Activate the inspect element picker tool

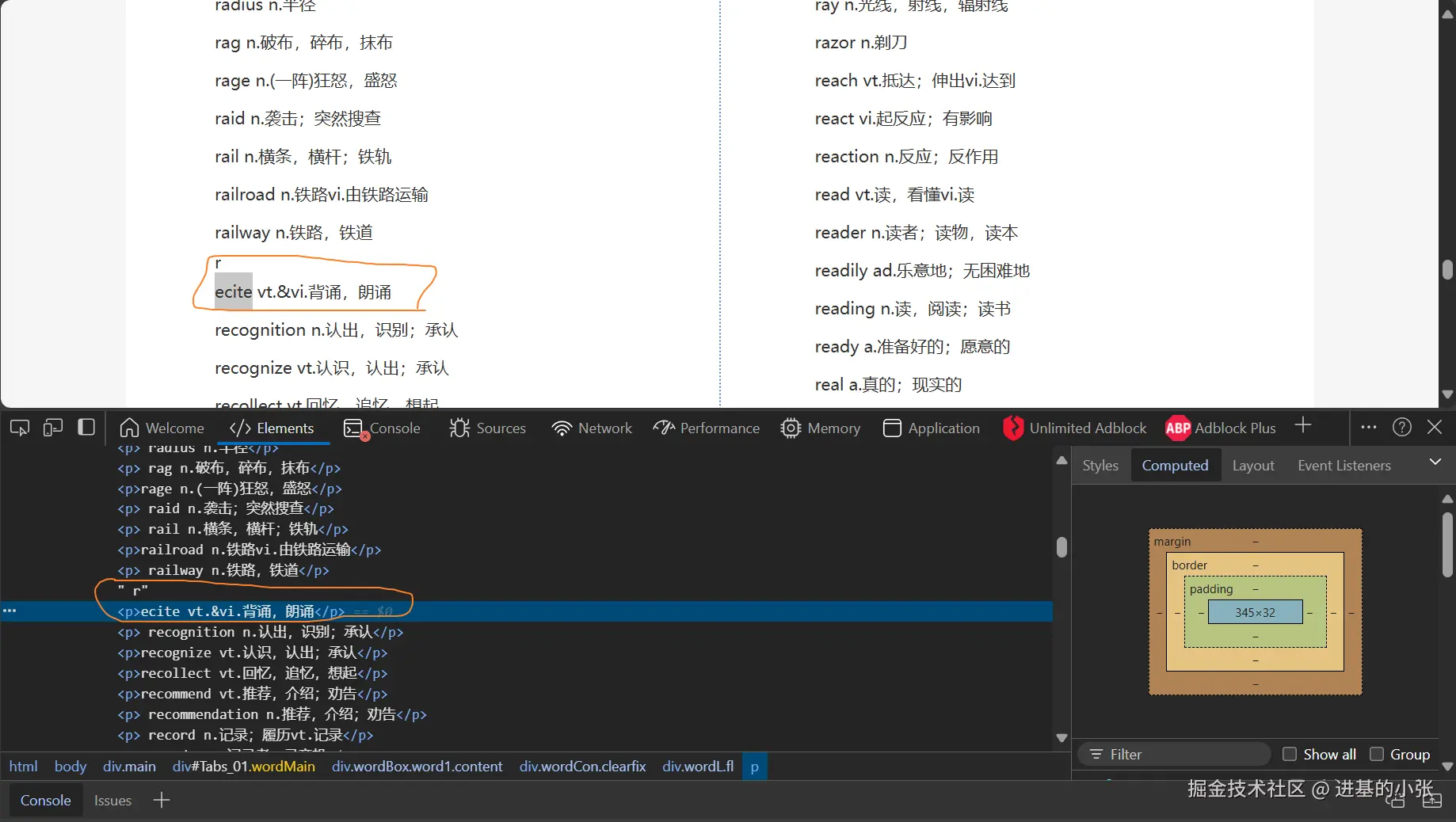point(20,428)
